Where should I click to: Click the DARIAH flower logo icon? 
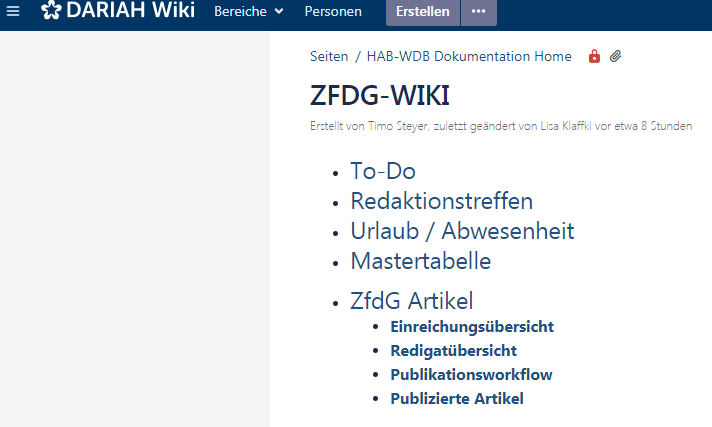tap(51, 12)
